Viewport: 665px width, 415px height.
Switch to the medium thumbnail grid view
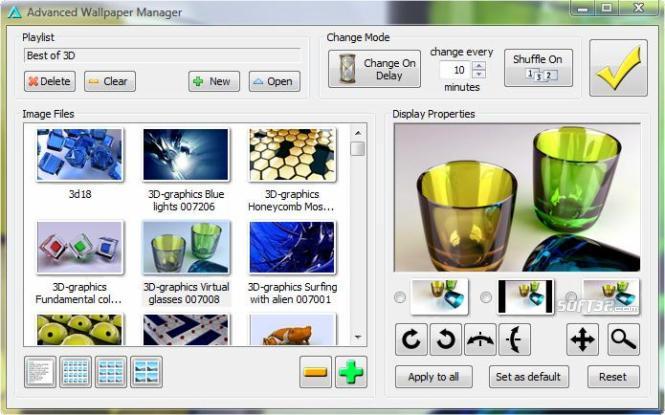pos(111,372)
